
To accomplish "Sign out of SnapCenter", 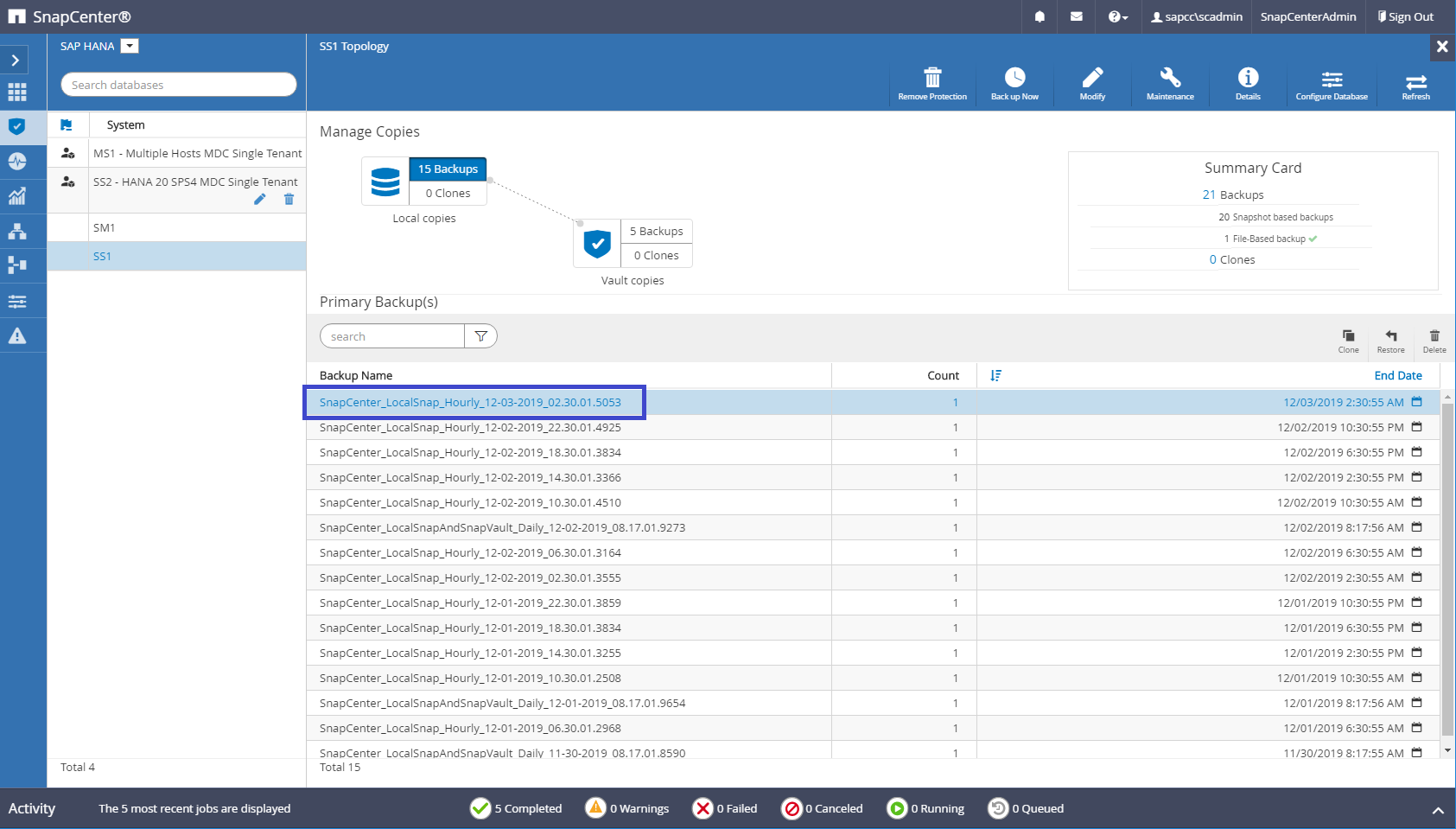I will pos(1405,16).
